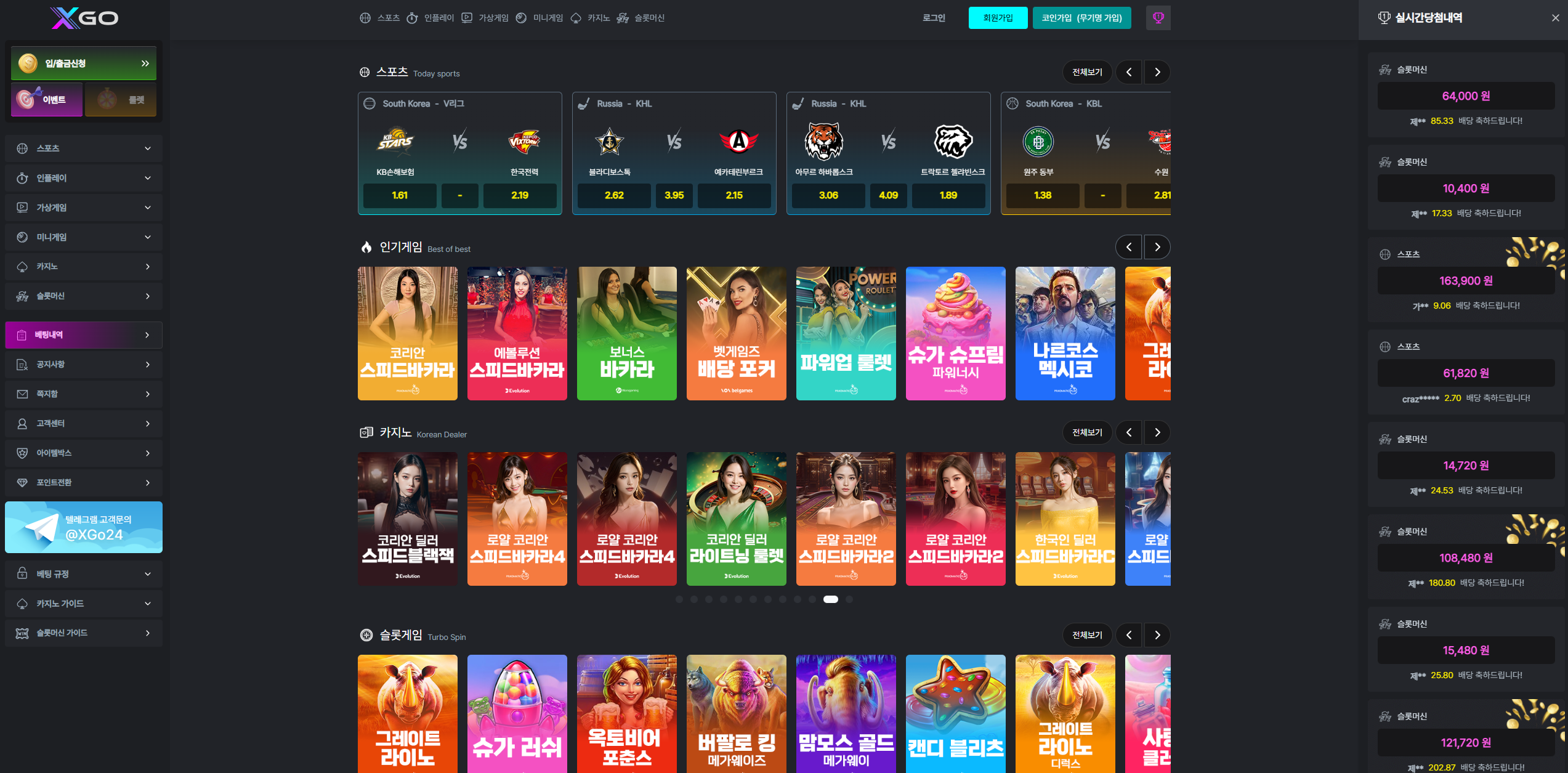Select the last casino carousel dot
The image size is (1568, 773).
849,599
